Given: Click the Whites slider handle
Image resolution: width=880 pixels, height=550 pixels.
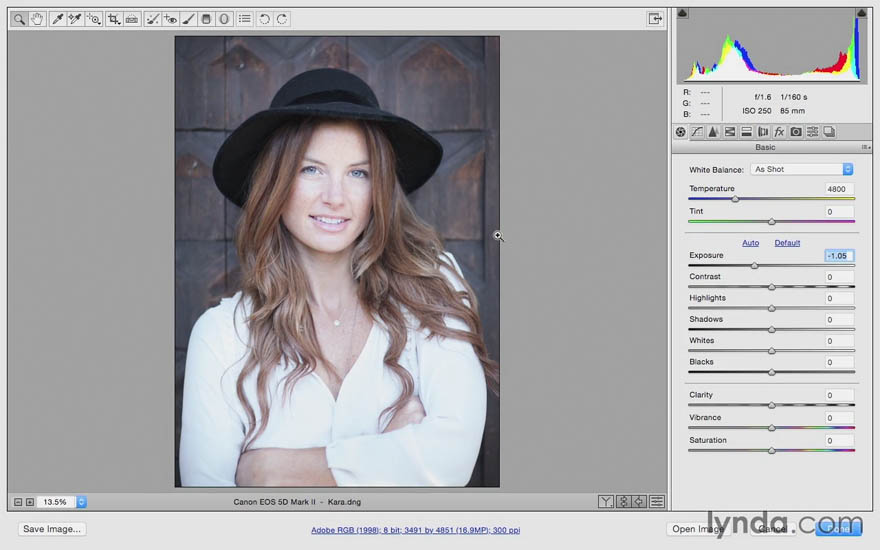Looking at the screenshot, I should pos(772,351).
